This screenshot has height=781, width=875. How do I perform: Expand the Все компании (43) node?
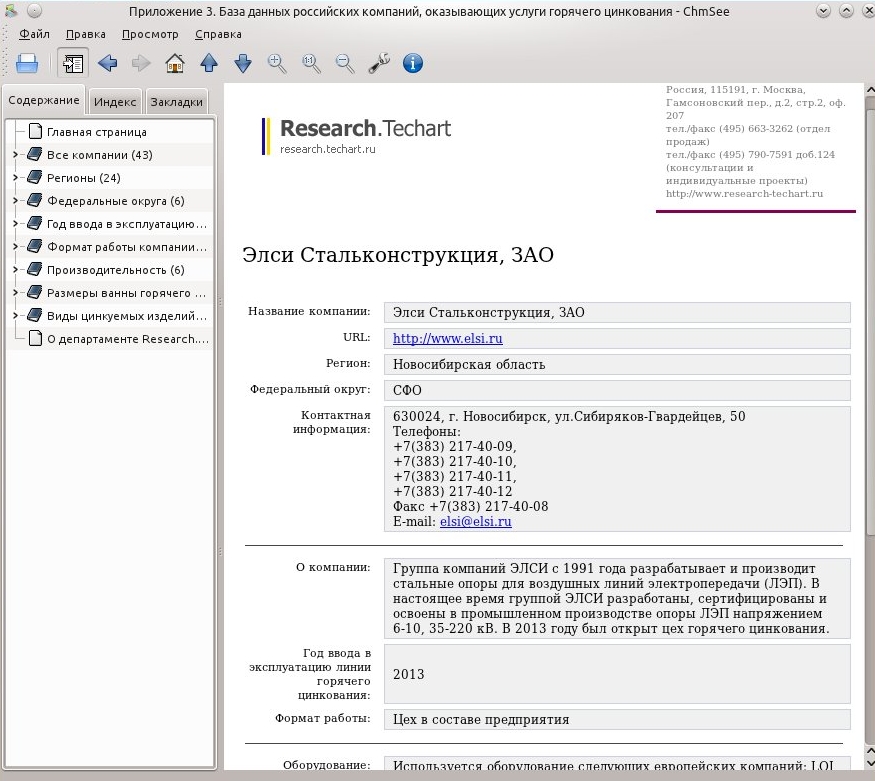[16, 155]
